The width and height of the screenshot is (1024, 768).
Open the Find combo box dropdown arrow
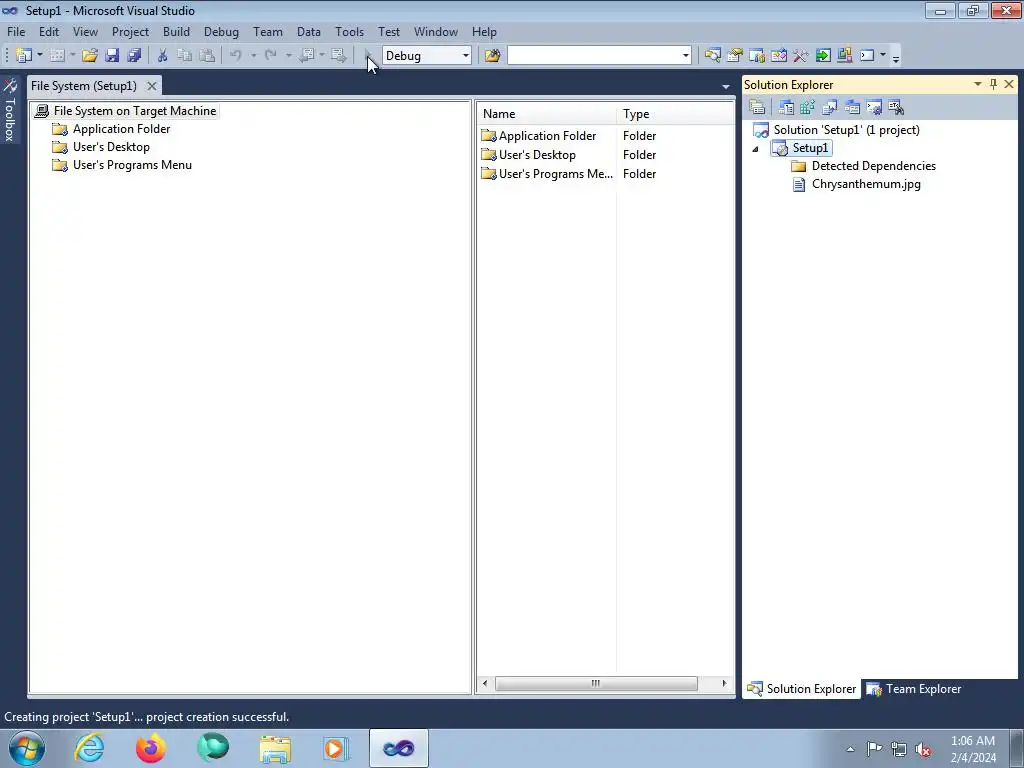[x=685, y=56]
